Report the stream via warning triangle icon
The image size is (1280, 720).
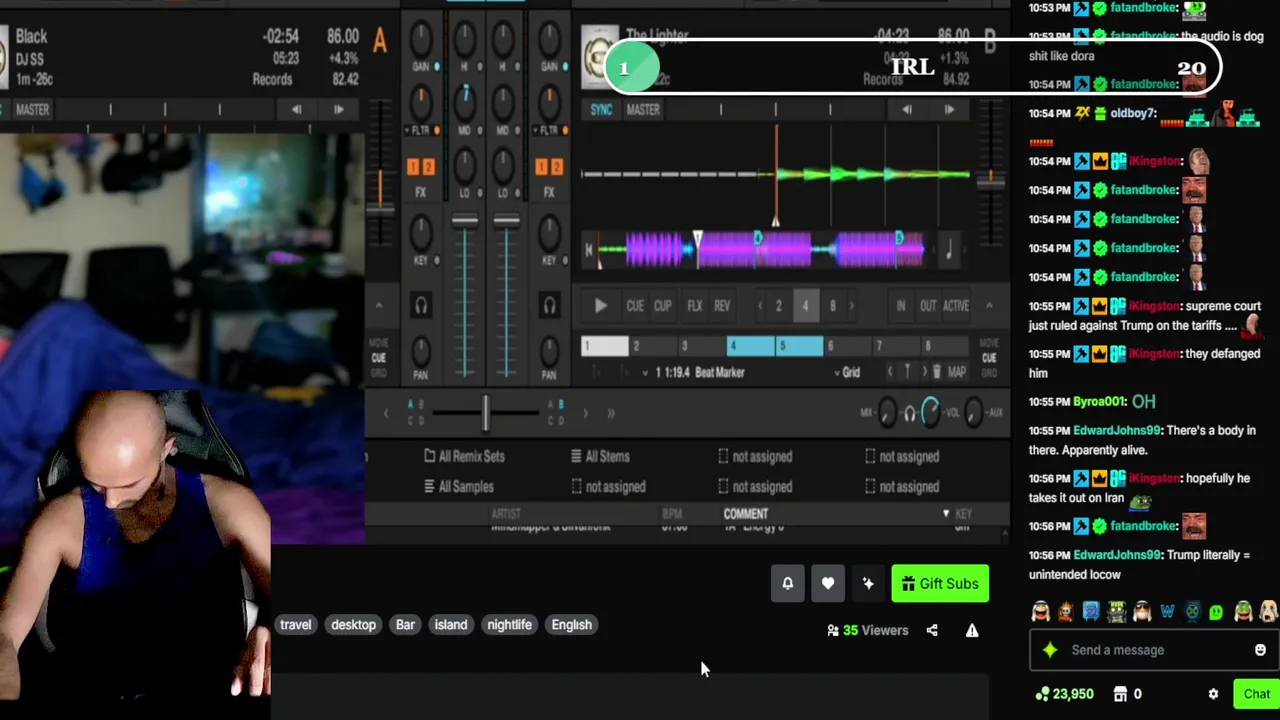coord(972,630)
